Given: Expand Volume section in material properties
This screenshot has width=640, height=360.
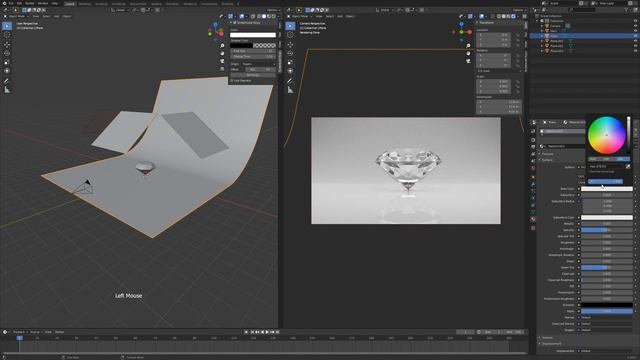Looking at the screenshot, I should click(547, 338).
